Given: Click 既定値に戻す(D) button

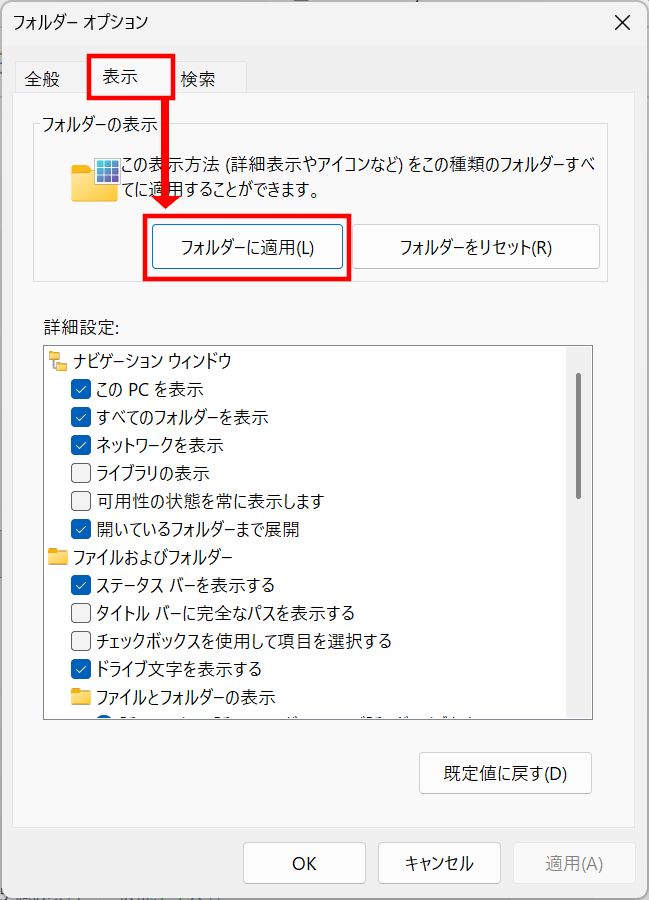Looking at the screenshot, I should point(505,773).
